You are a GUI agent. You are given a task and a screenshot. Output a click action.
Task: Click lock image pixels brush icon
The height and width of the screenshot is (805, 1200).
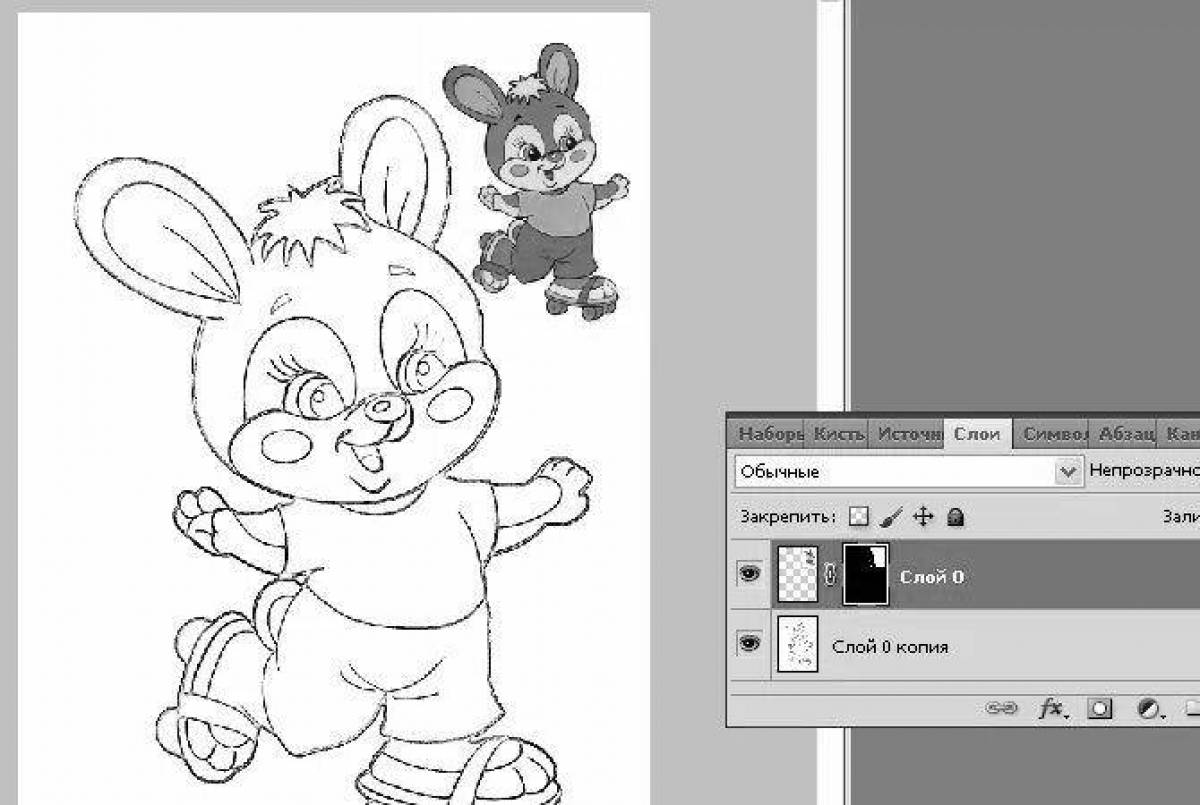(x=892, y=517)
